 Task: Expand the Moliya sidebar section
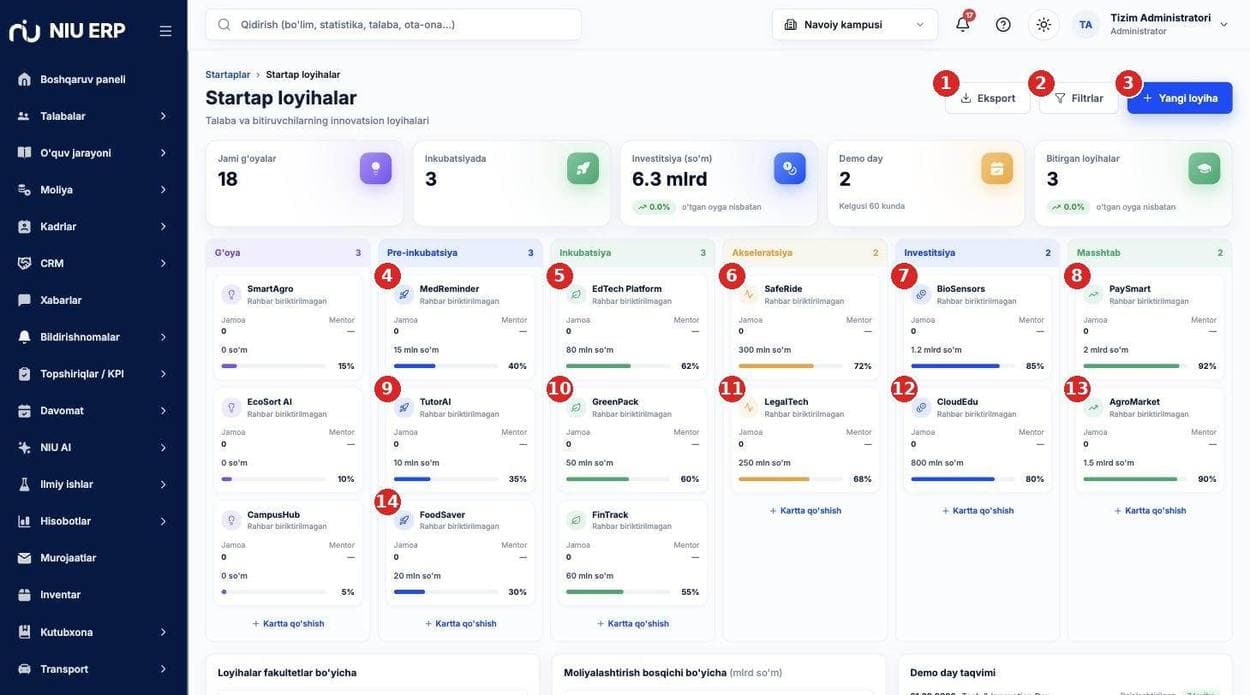point(93,189)
